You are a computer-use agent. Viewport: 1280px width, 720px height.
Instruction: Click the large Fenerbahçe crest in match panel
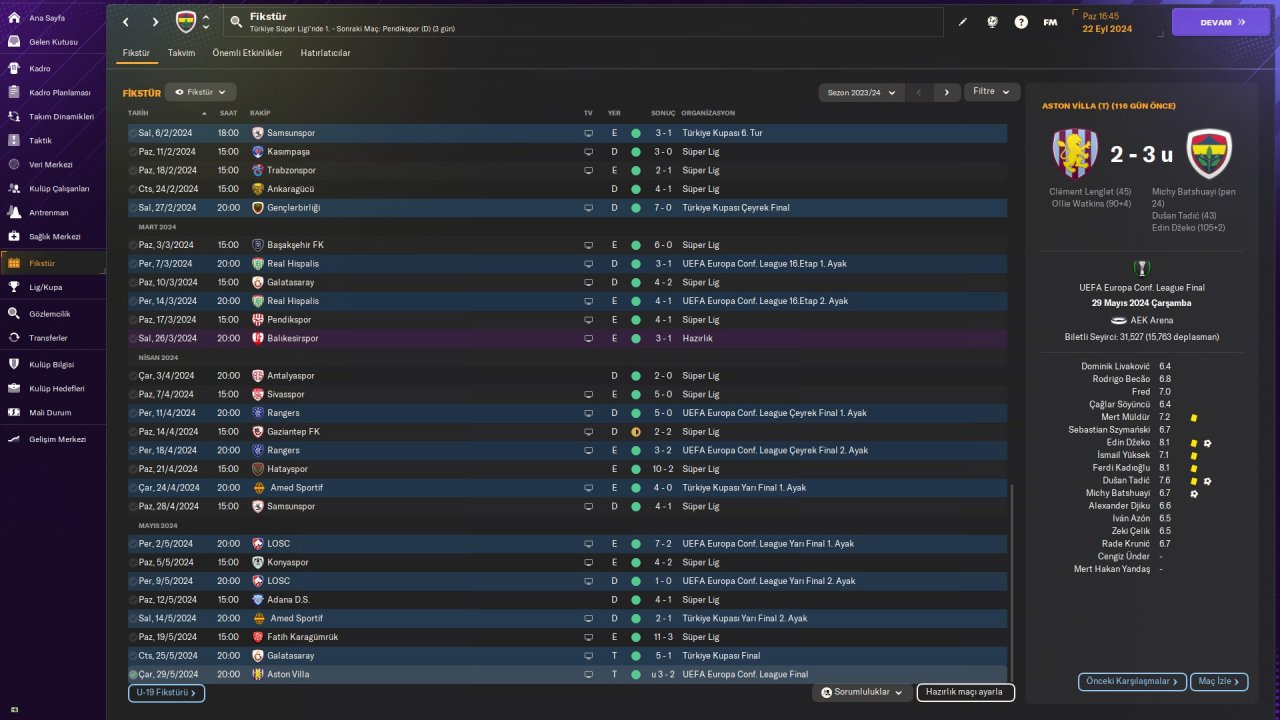click(x=1208, y=154)
